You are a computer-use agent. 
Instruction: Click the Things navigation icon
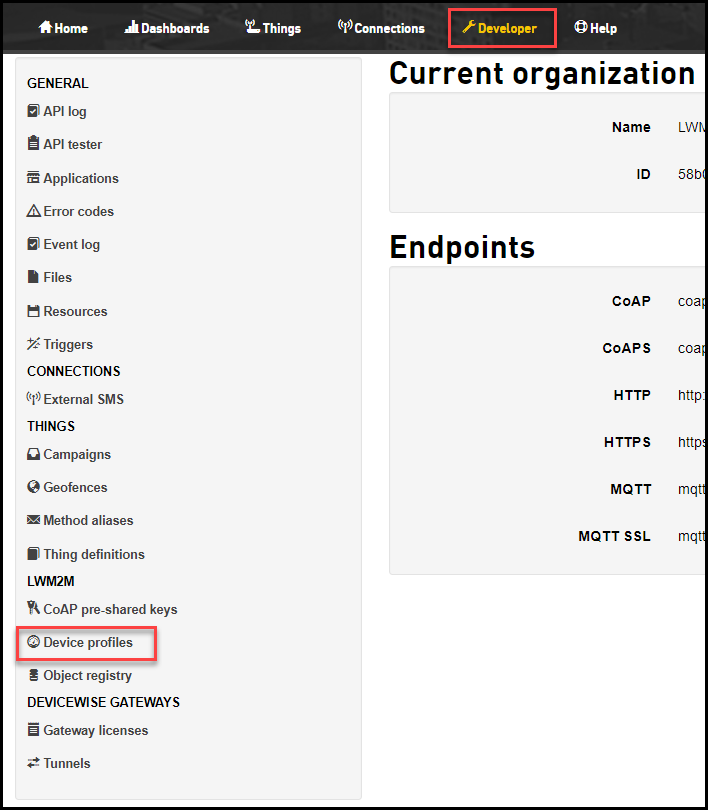pyautogui.click(x=252, y=27)
